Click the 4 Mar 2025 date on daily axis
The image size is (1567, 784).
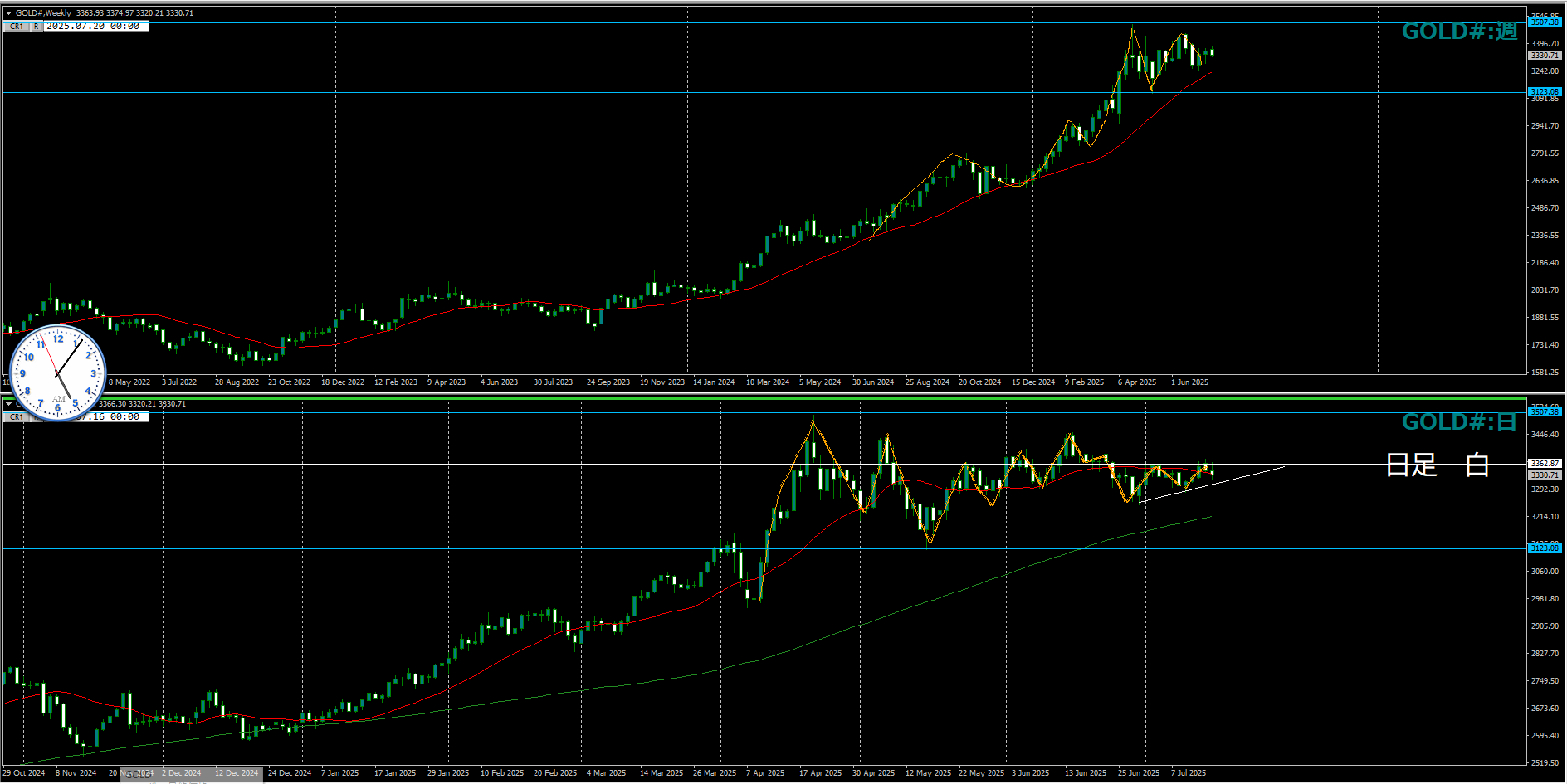607,773
